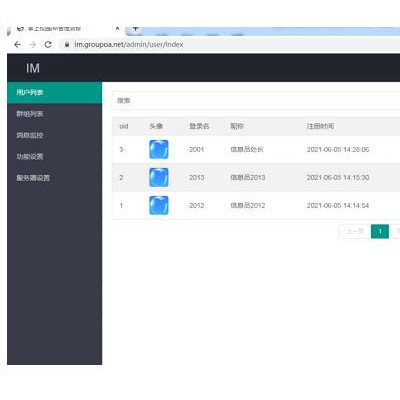This screenshot has width=400, height=400.
Task: Click the nickname 信息员2013
Action: click(248, 177)
